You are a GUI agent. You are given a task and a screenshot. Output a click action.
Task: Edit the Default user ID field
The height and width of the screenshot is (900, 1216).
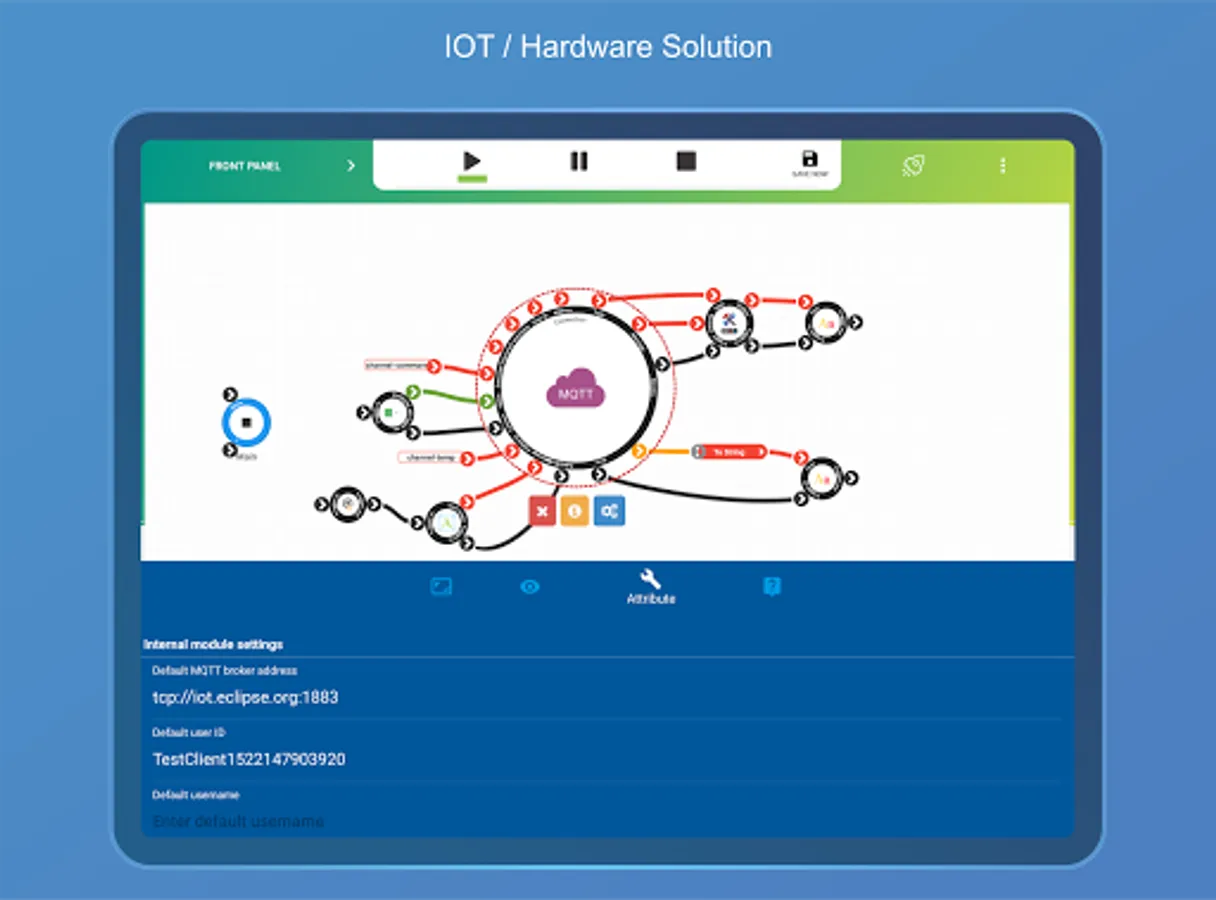coord(607,759)
